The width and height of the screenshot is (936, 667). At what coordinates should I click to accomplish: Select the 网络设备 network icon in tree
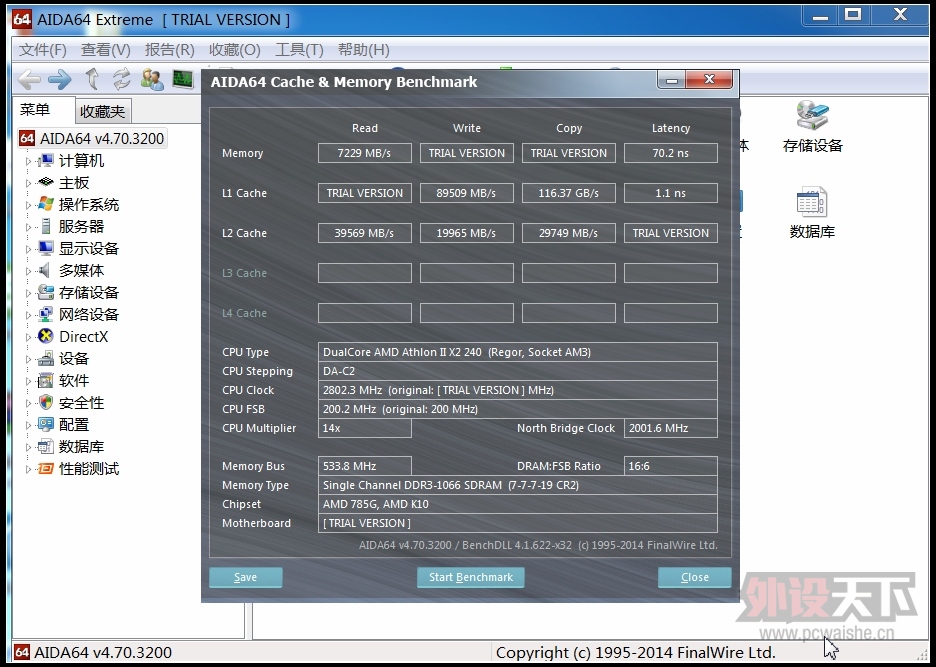(x=45, y=315)
